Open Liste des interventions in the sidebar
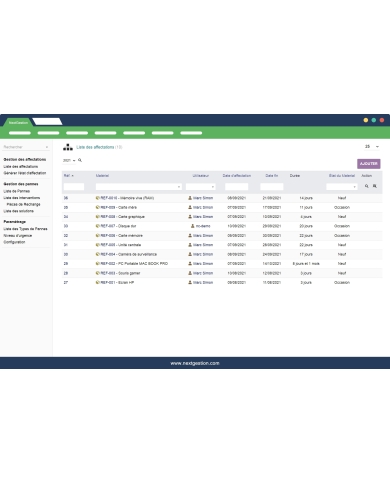 pyautogui.click(x=22, y=198)
